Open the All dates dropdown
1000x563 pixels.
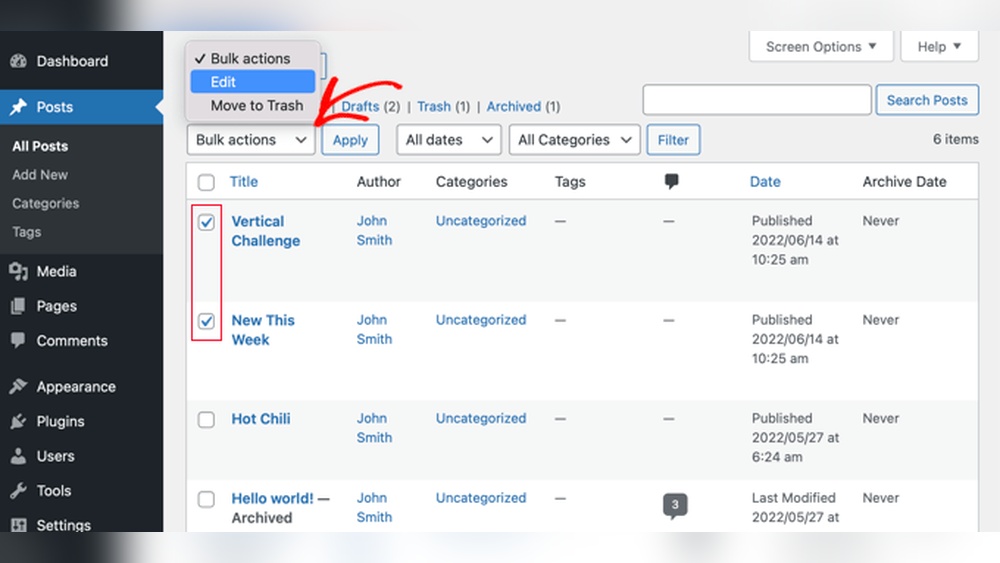click(449, 140)
